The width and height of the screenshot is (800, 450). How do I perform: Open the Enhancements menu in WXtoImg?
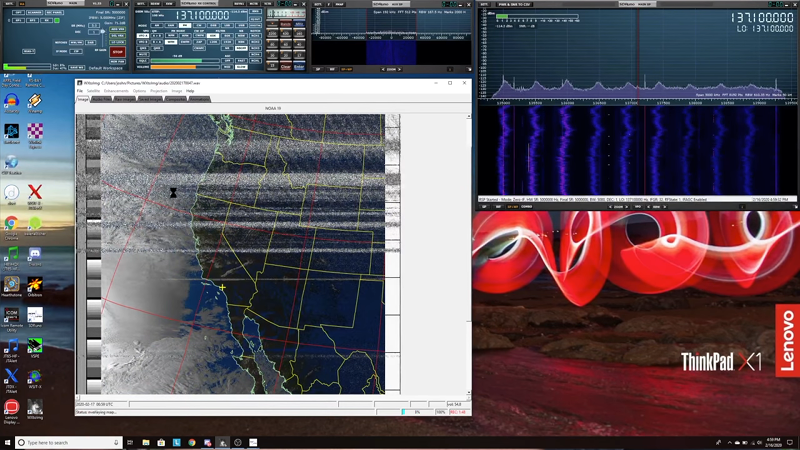(116, 91)
